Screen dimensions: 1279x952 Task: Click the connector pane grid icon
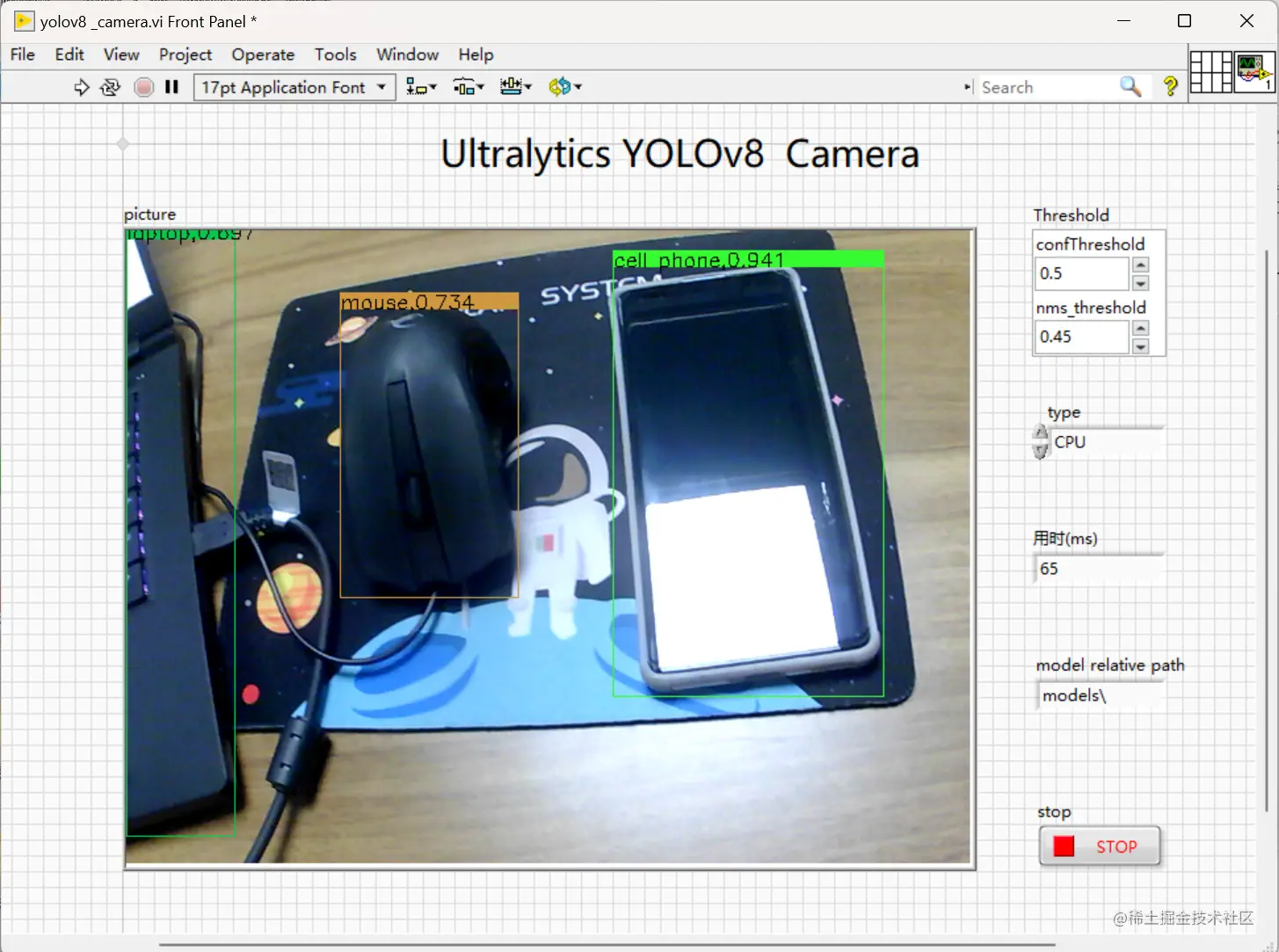[x=1211, y=72]
